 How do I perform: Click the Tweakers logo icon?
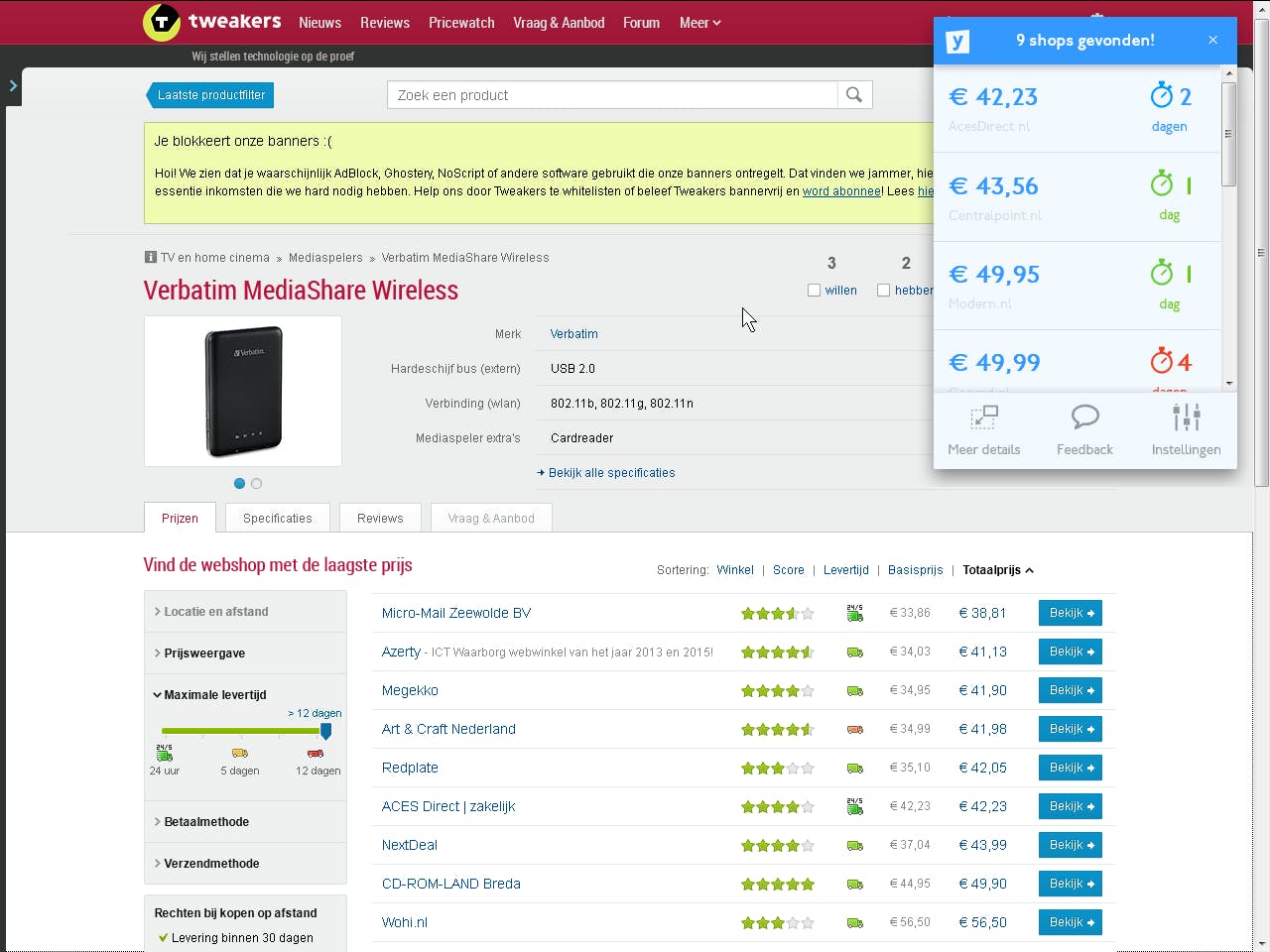pyautogui.click(x=162, y=22)
